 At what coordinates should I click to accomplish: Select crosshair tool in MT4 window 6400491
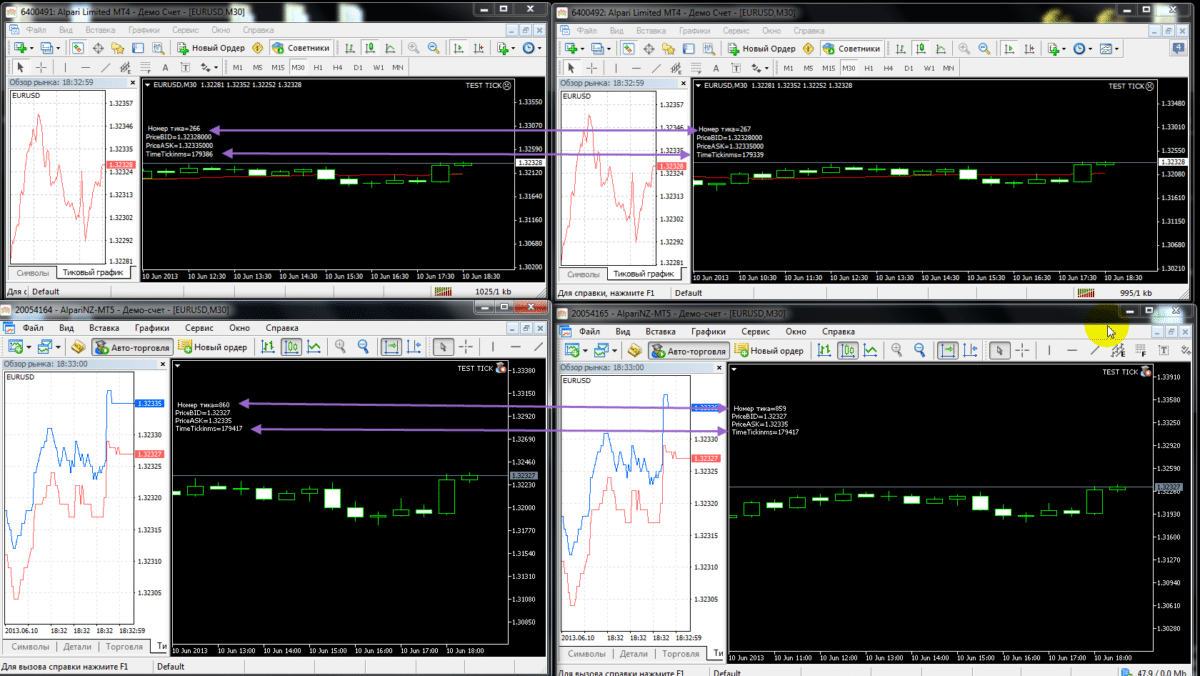40,67
